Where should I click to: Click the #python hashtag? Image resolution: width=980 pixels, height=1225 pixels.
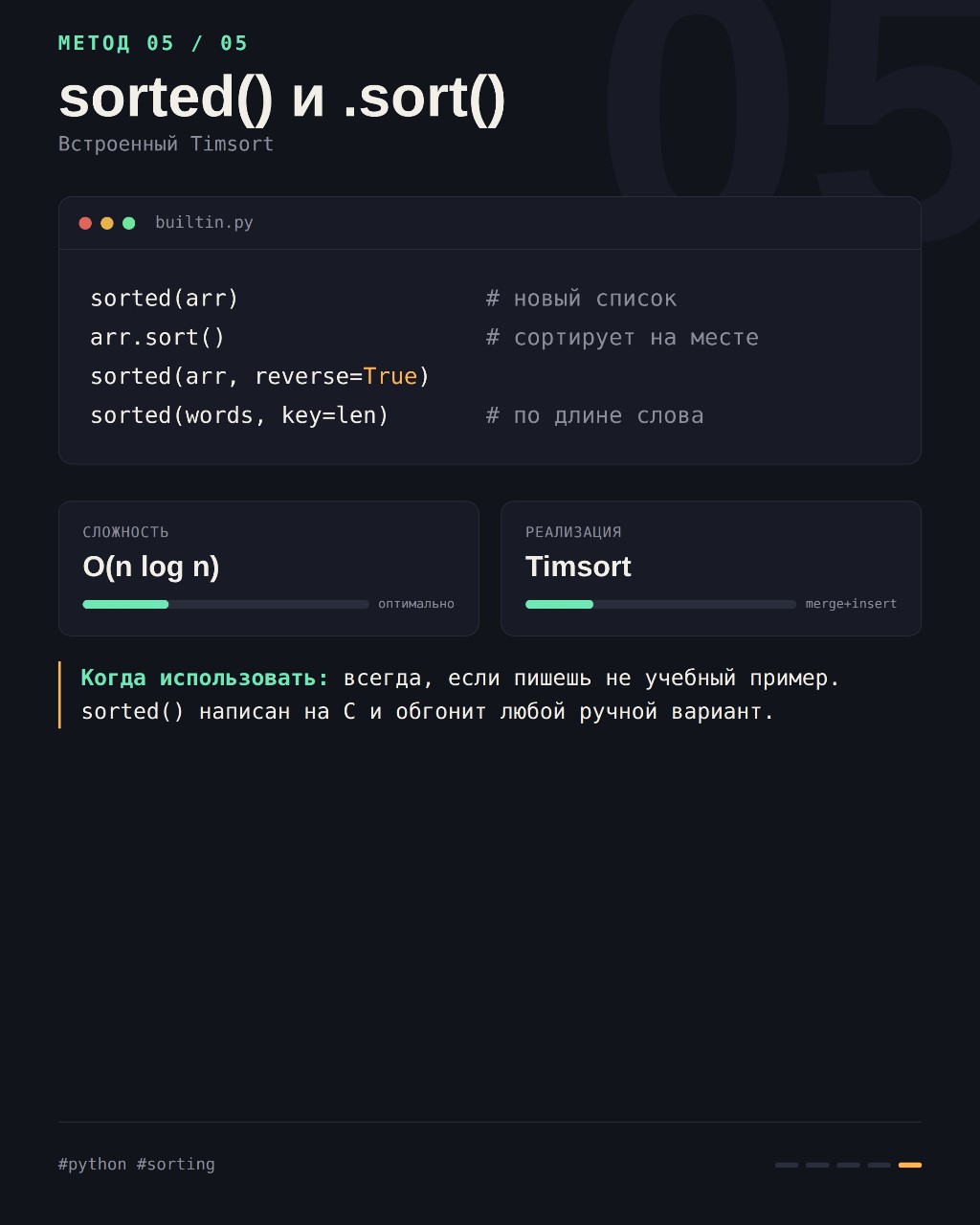tap(93, 1165)
